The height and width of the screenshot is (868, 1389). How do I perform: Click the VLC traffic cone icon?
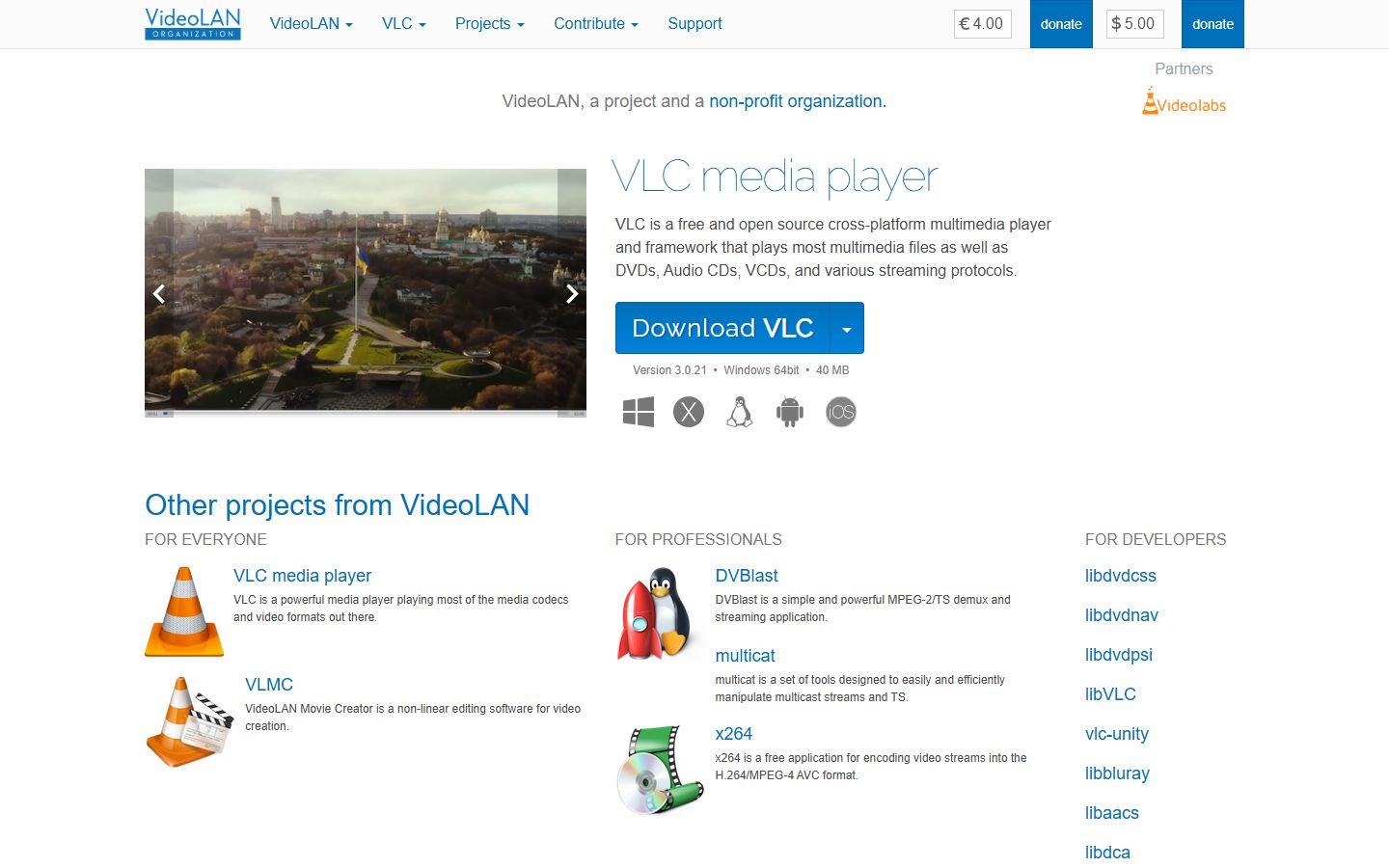point(183,610)
